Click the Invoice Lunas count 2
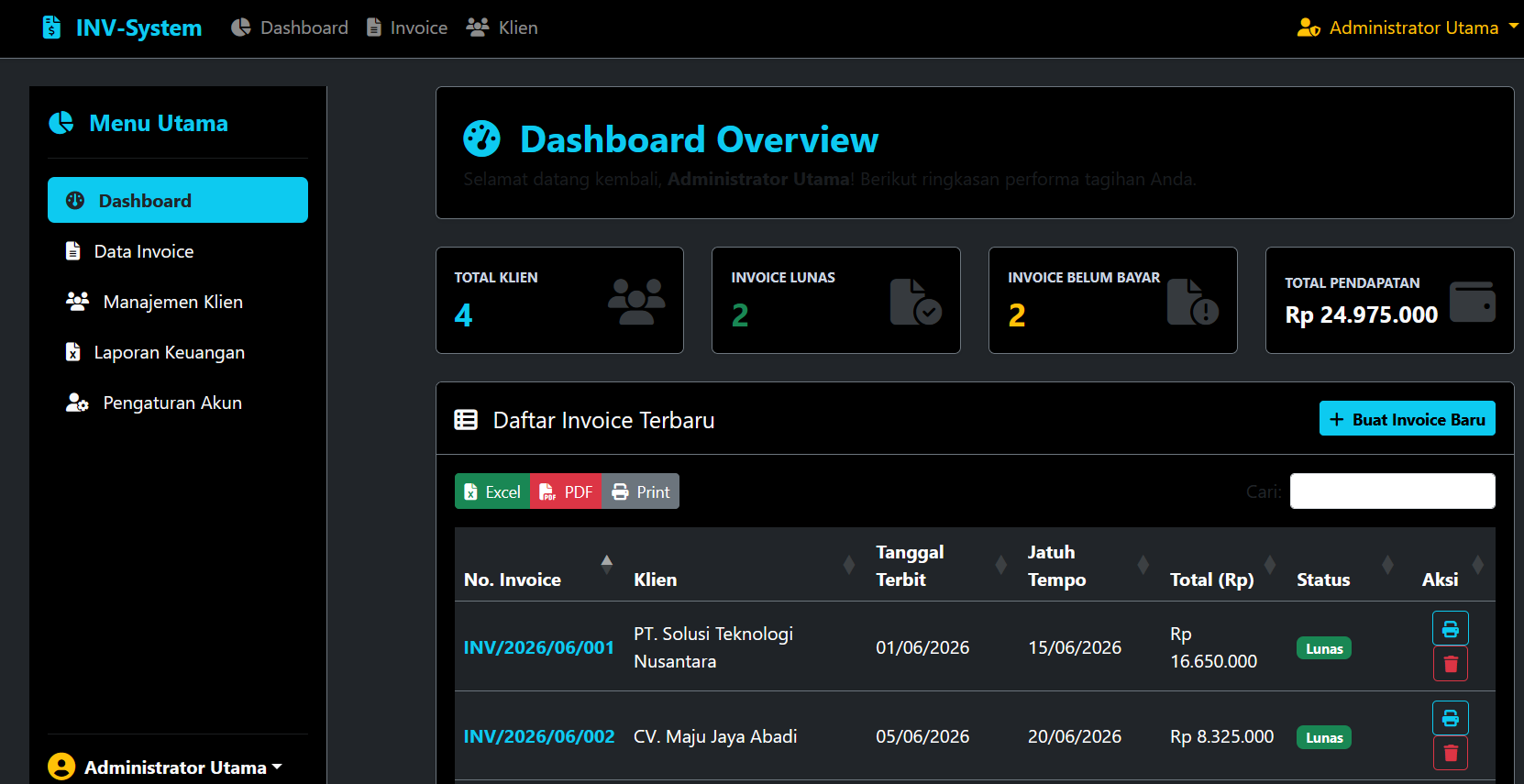Viewport: 1524px width, 784px height. pos(740,315)
